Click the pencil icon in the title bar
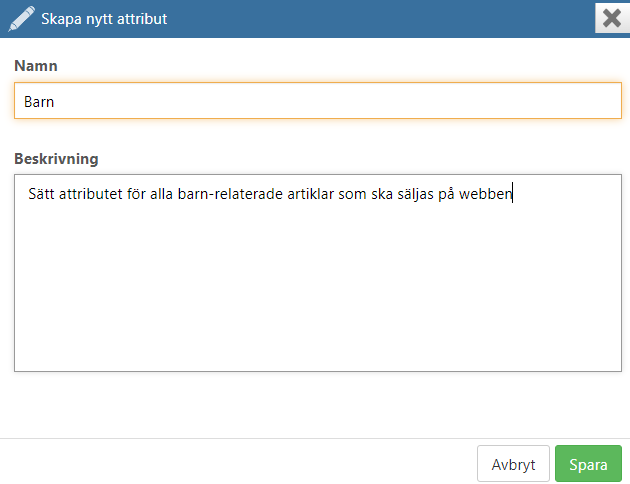The height and width of the screenshot is (484, 630). pyautogui.click(x=21, y=18)
